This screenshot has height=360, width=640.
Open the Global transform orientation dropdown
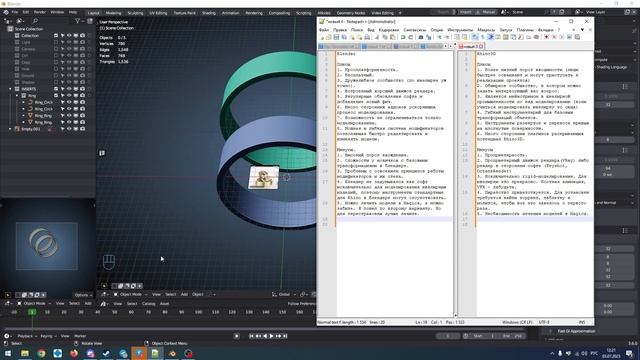[x=283, y=294]
